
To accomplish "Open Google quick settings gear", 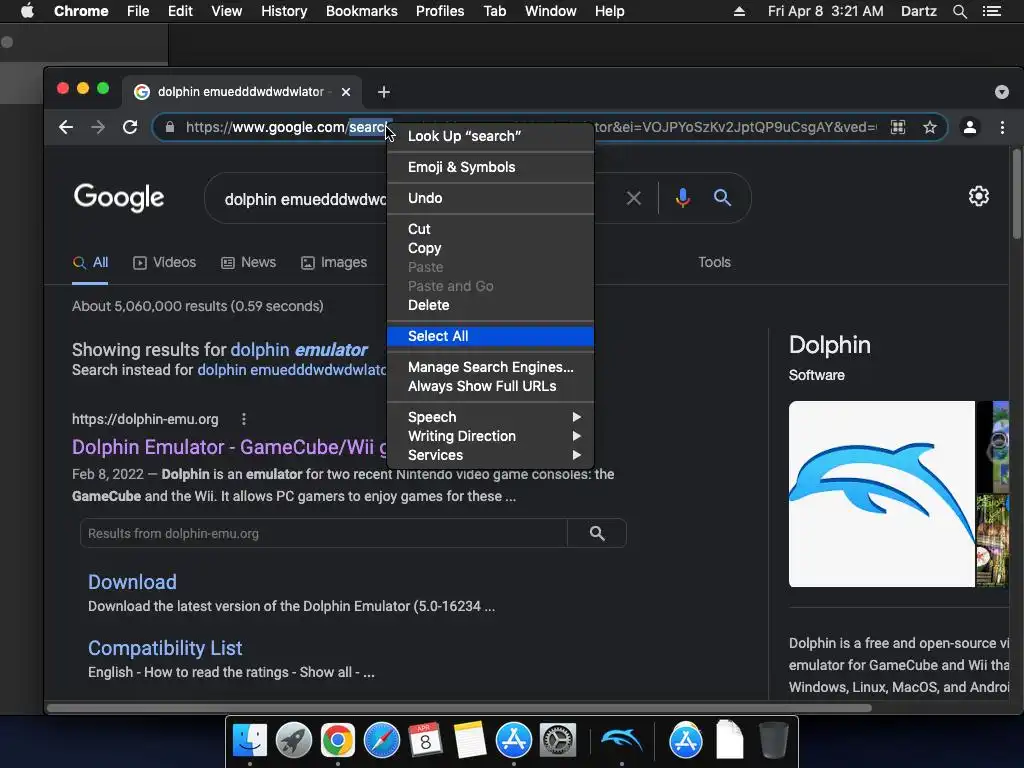I will coord(978,196).
